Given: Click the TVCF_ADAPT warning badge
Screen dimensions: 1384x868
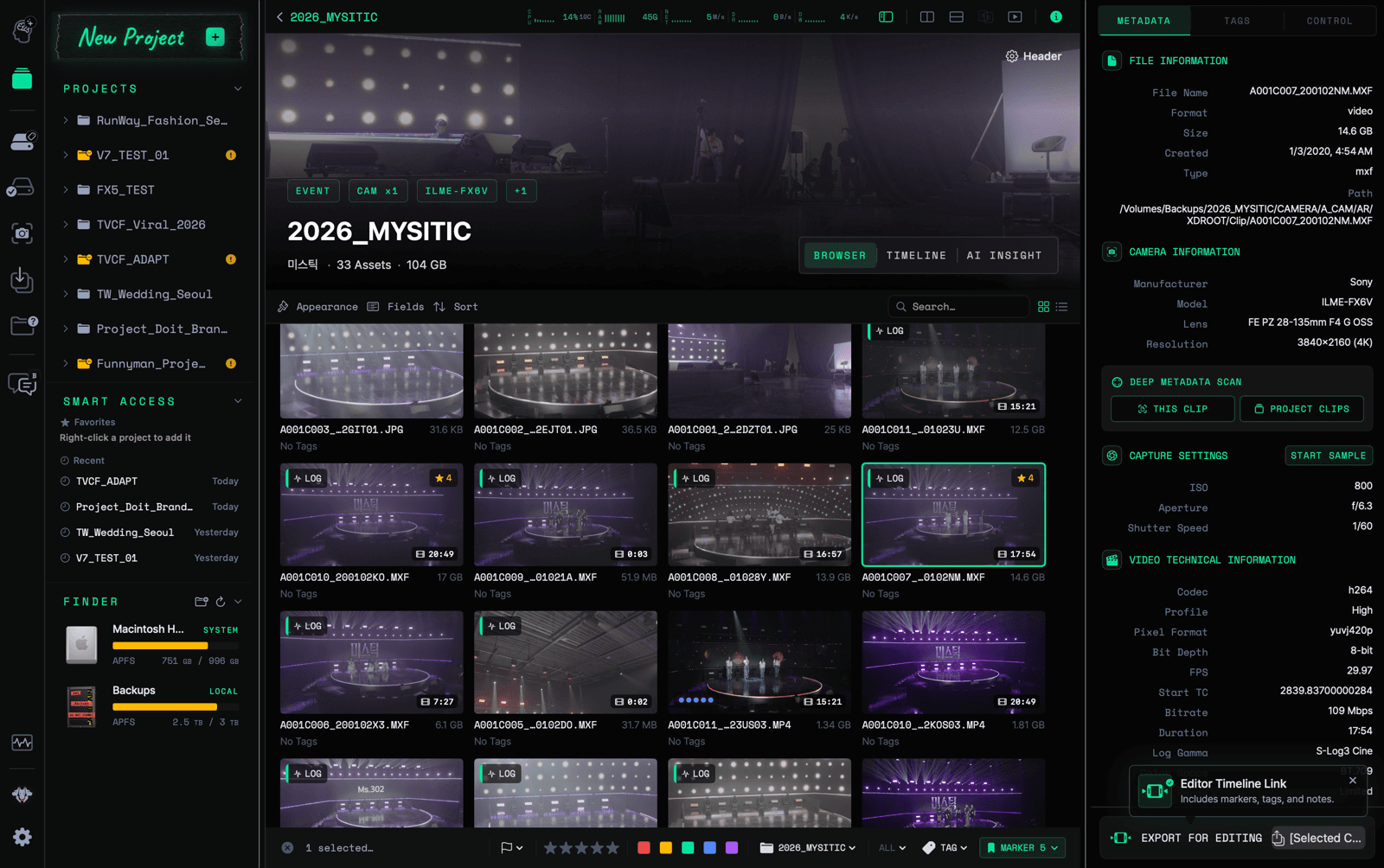Looking at the screenshot, I should [x=231, y=259].
